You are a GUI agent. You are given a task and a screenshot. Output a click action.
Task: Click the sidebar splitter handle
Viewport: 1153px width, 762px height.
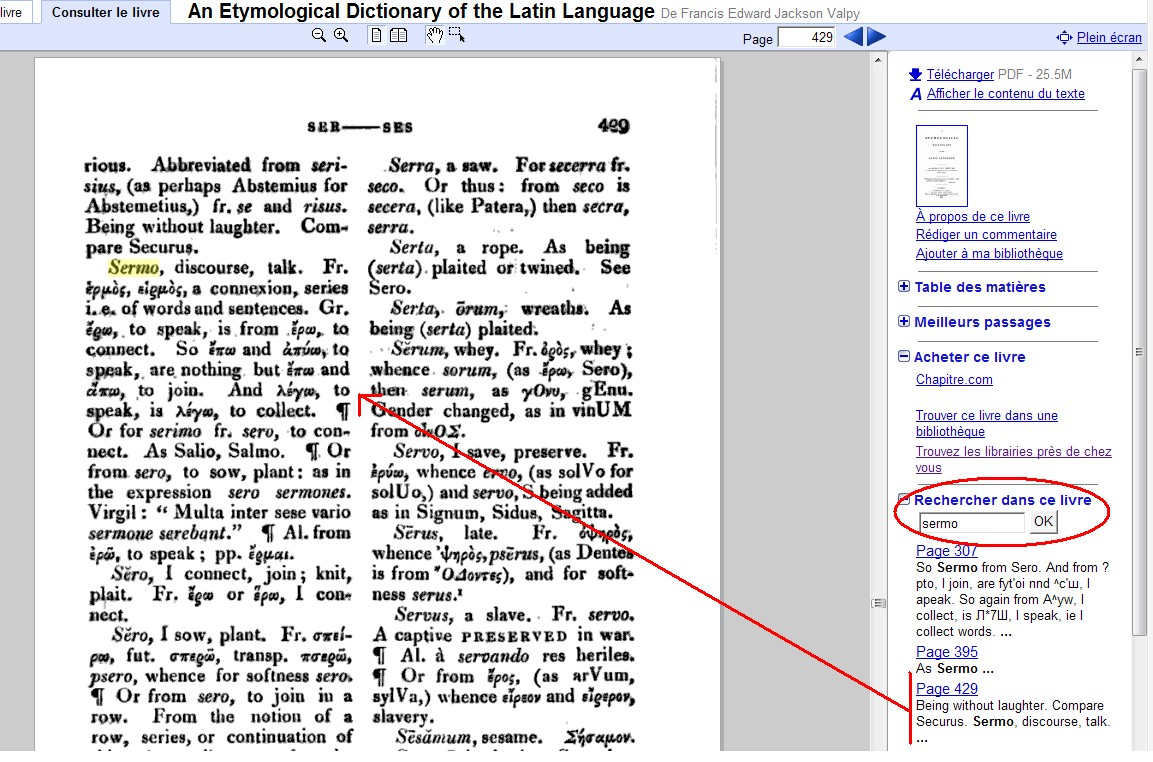pos(878,603)
